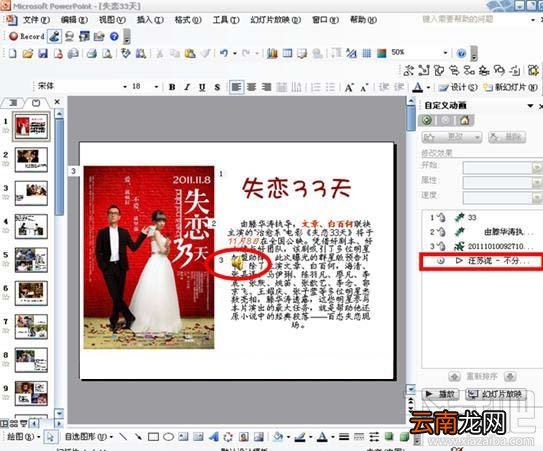Save the presentation with the floppy-disk icon

tap(43, 53)
